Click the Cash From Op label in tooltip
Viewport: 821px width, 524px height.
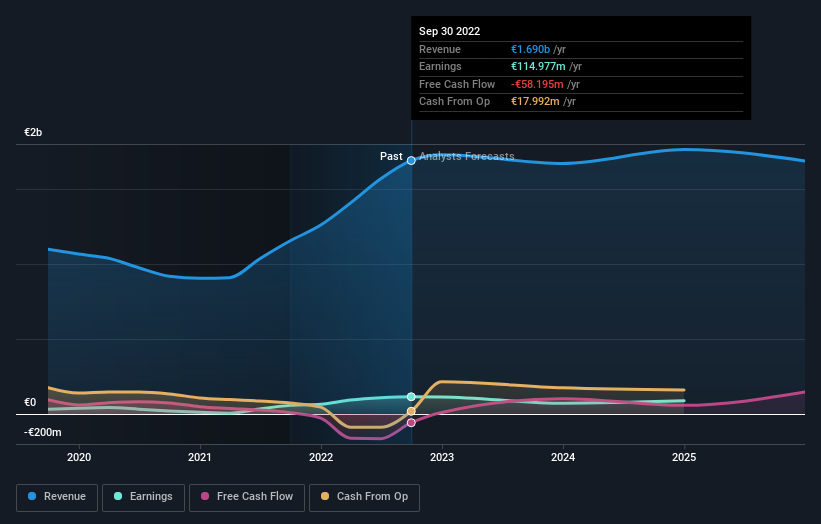454,102
